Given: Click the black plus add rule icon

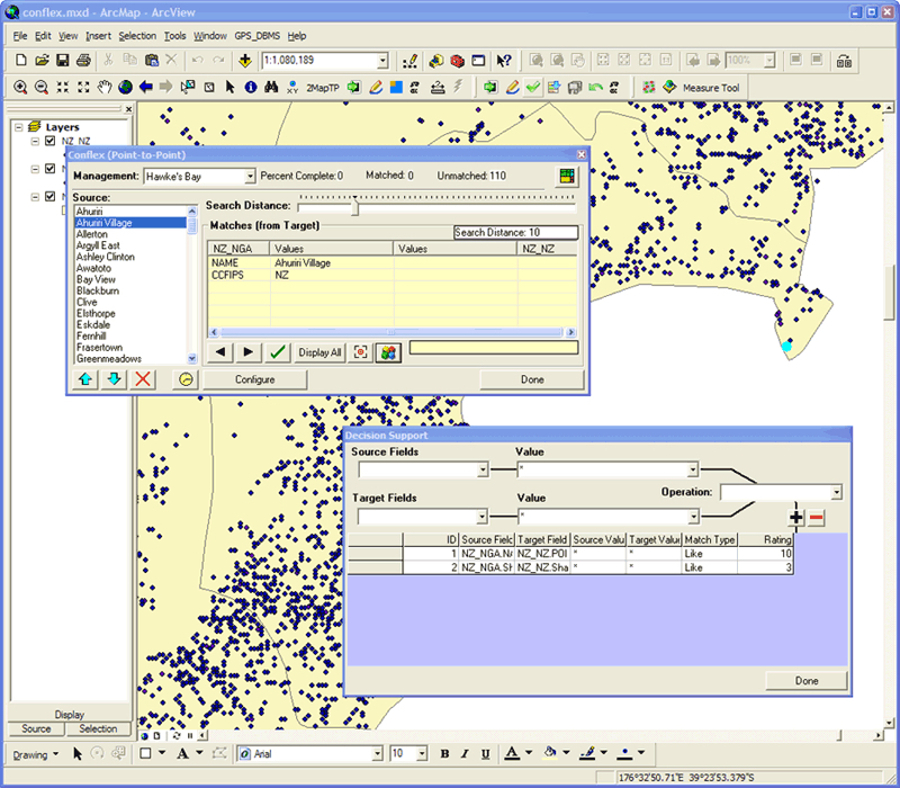Looking at the screenshot, I should coord(796,517).
